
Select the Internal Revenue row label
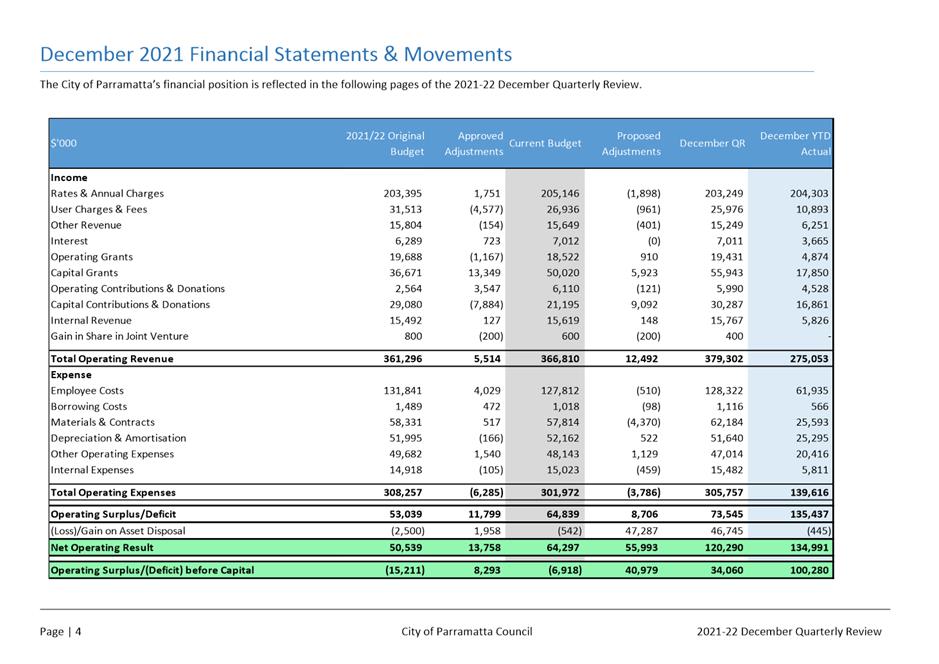91,320
